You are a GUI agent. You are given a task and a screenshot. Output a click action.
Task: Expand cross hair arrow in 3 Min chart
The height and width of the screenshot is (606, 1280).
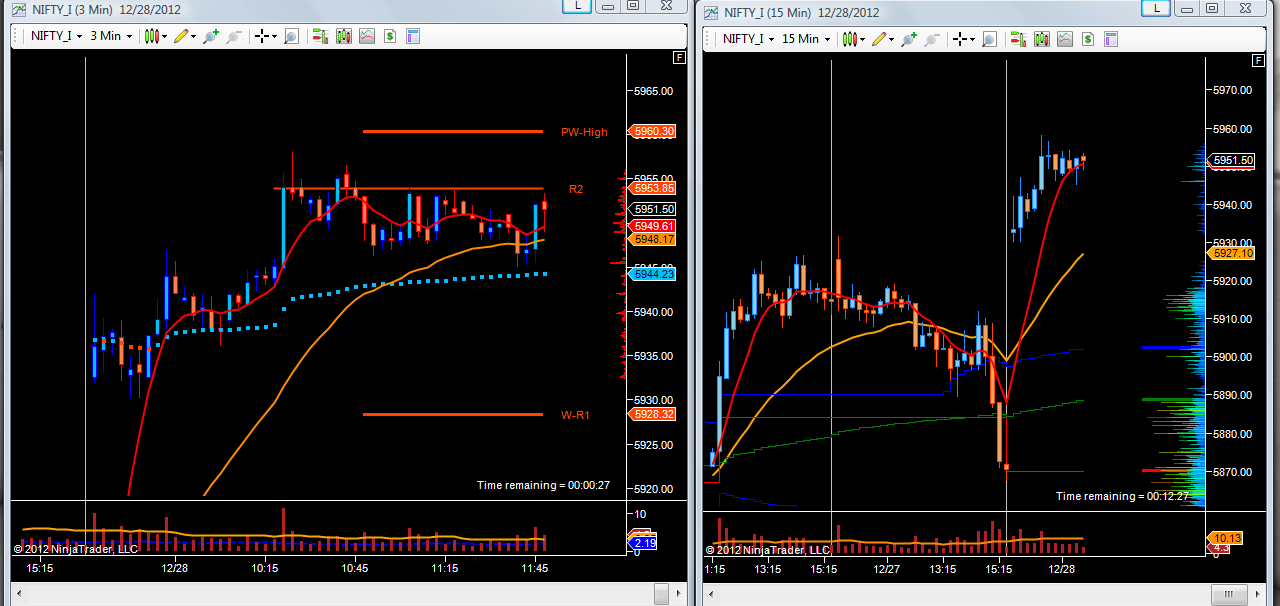click(x=275, y=36)
